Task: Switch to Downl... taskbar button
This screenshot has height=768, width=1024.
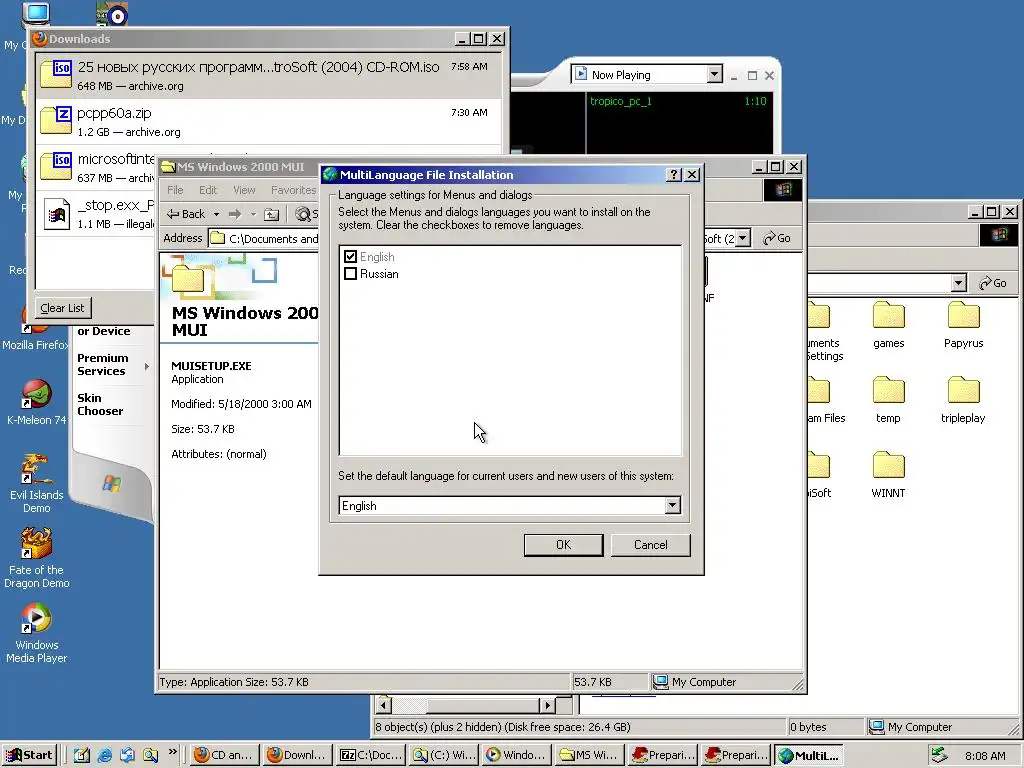Action: (x=297, y=755)
